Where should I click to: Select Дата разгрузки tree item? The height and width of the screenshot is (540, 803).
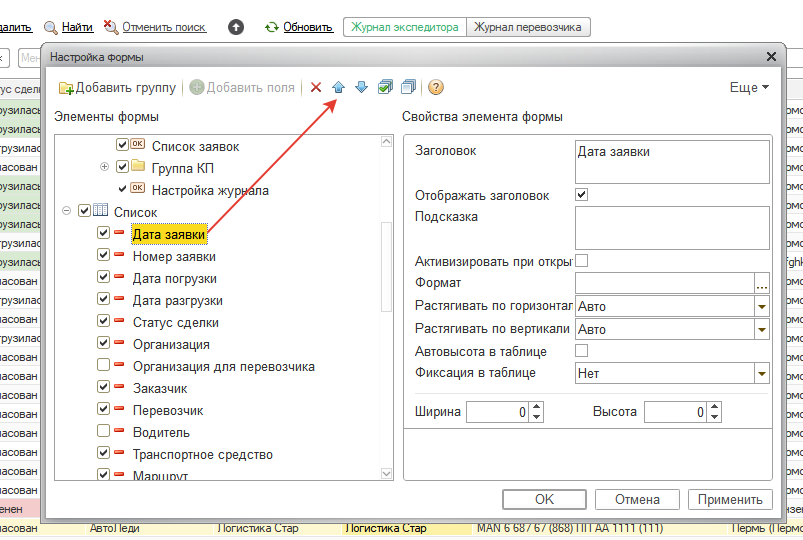point(178,300)
